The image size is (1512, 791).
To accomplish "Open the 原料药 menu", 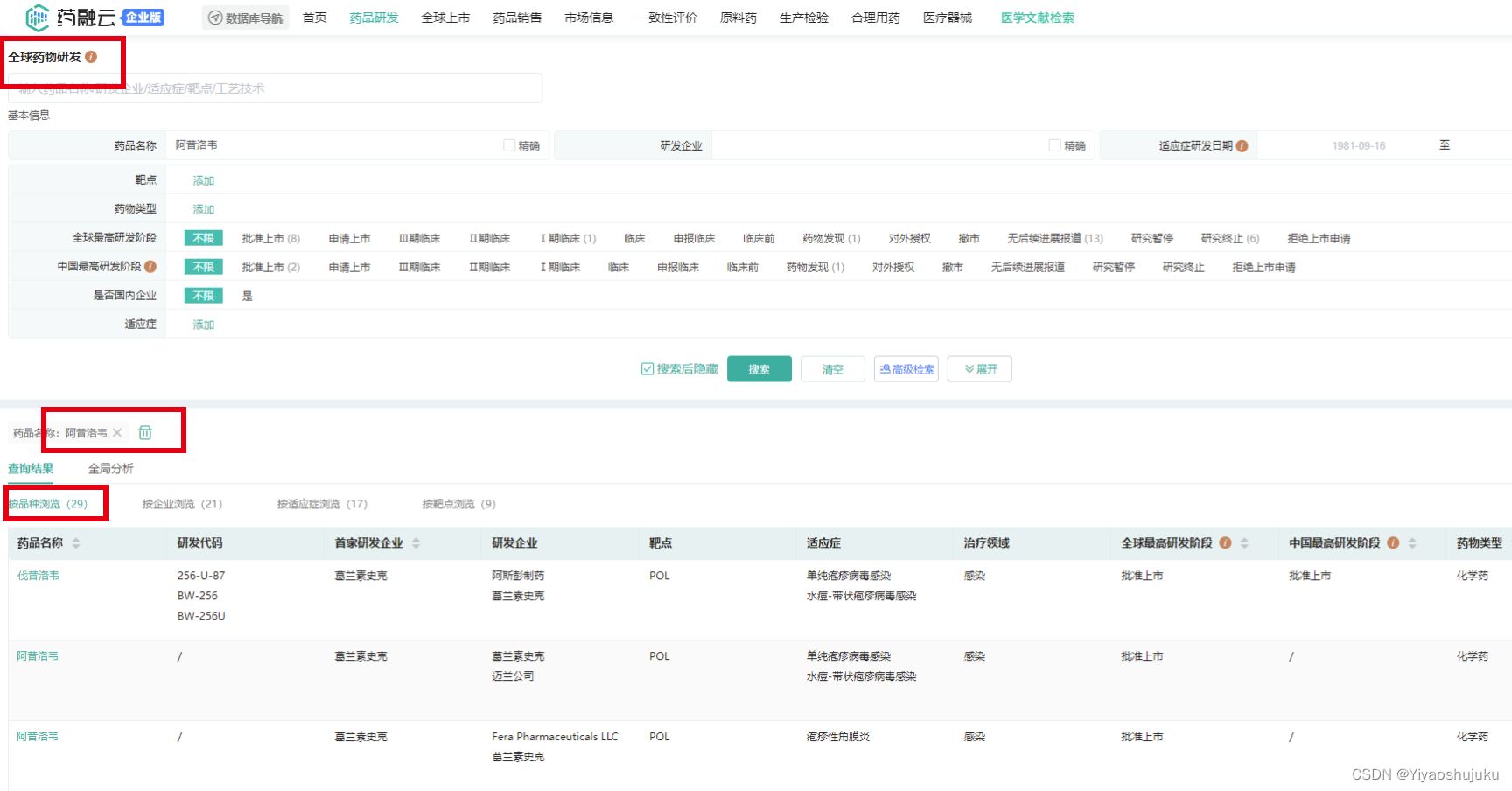I will [738, 17].
